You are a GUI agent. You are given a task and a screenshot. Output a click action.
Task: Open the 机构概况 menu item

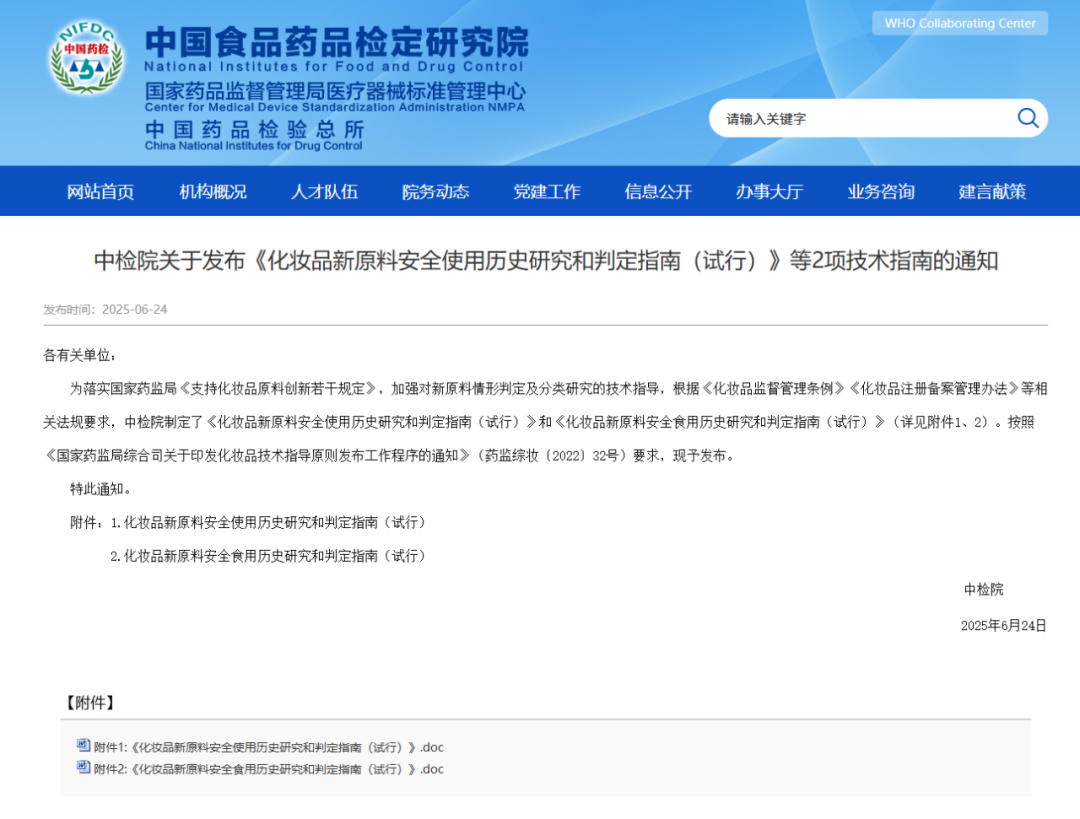[x=213, y=191]
